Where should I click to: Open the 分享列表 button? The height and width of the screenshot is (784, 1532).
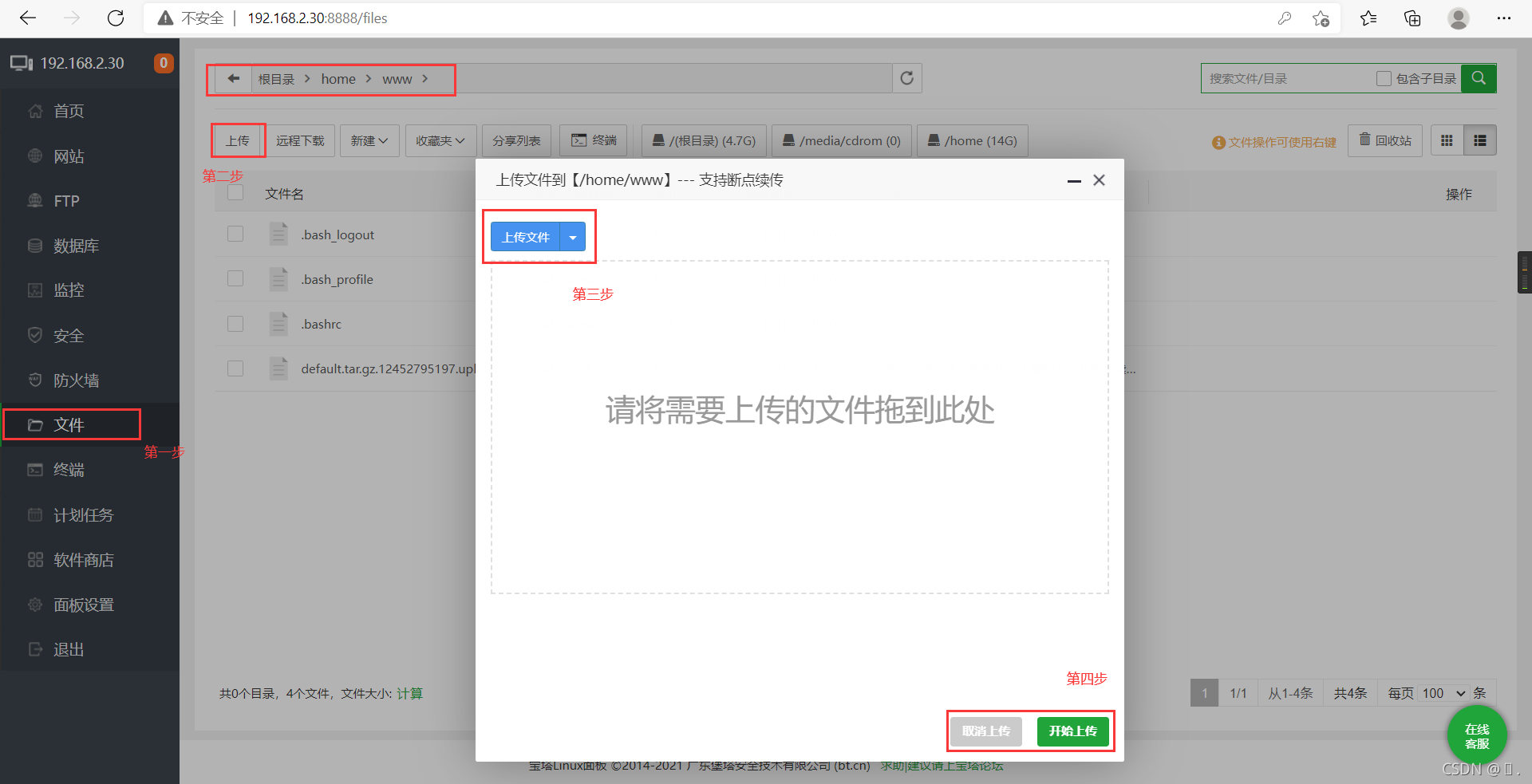[x=516, y=140]
